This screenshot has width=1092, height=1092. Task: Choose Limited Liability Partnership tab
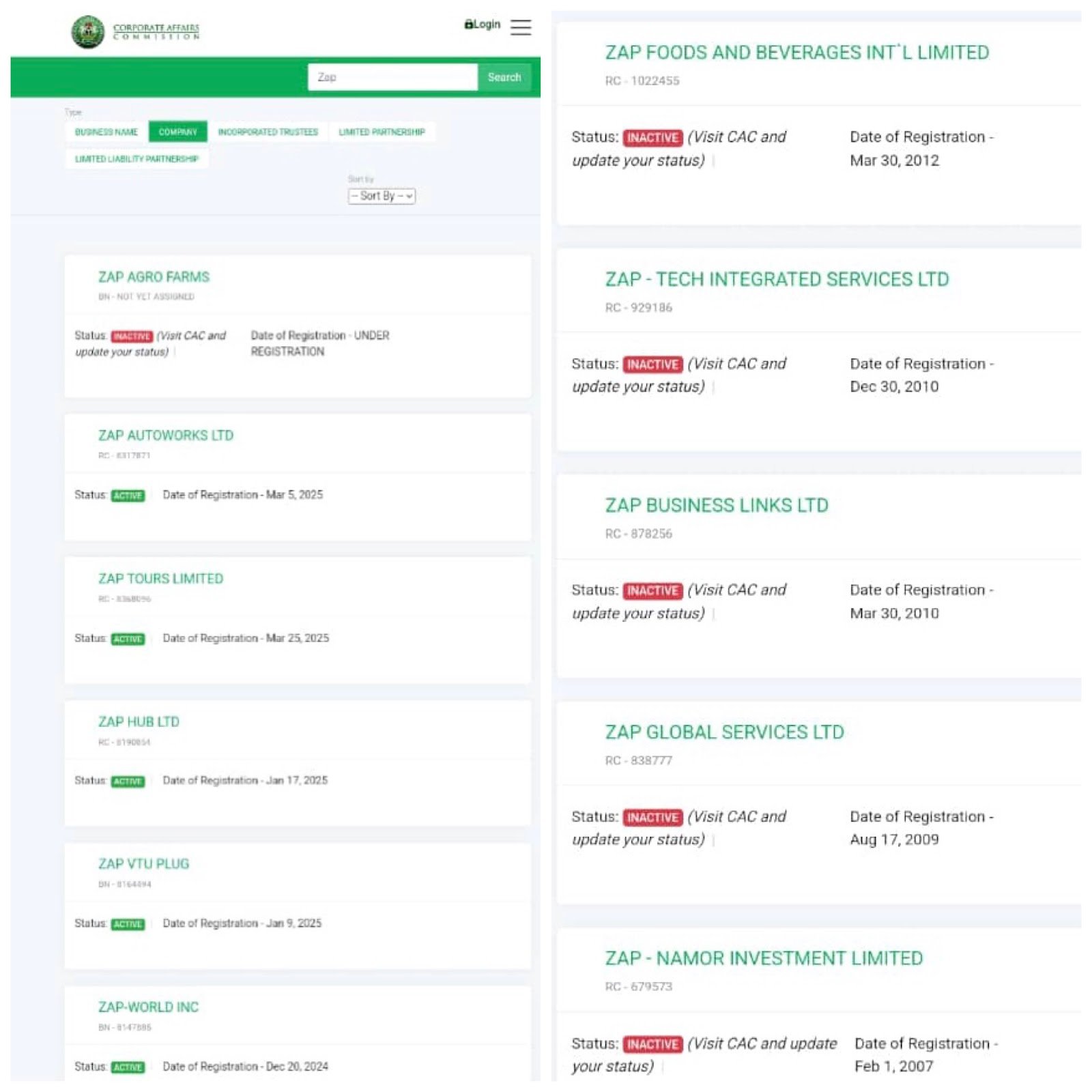136,159
